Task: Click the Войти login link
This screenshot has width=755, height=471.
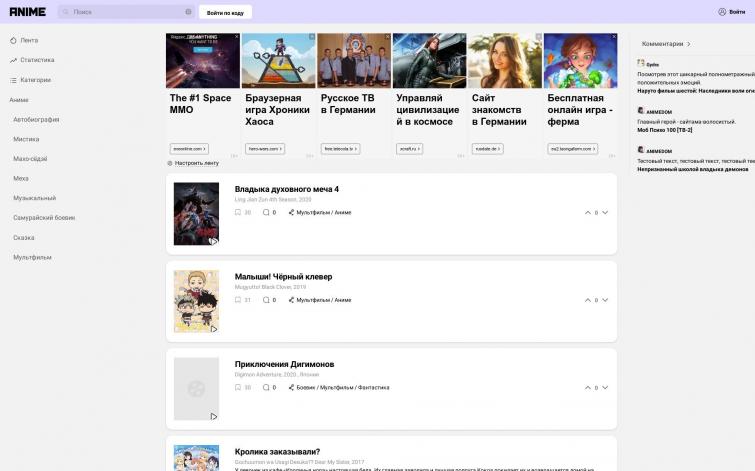Action: pyautogui.click(x=737, y=12)
